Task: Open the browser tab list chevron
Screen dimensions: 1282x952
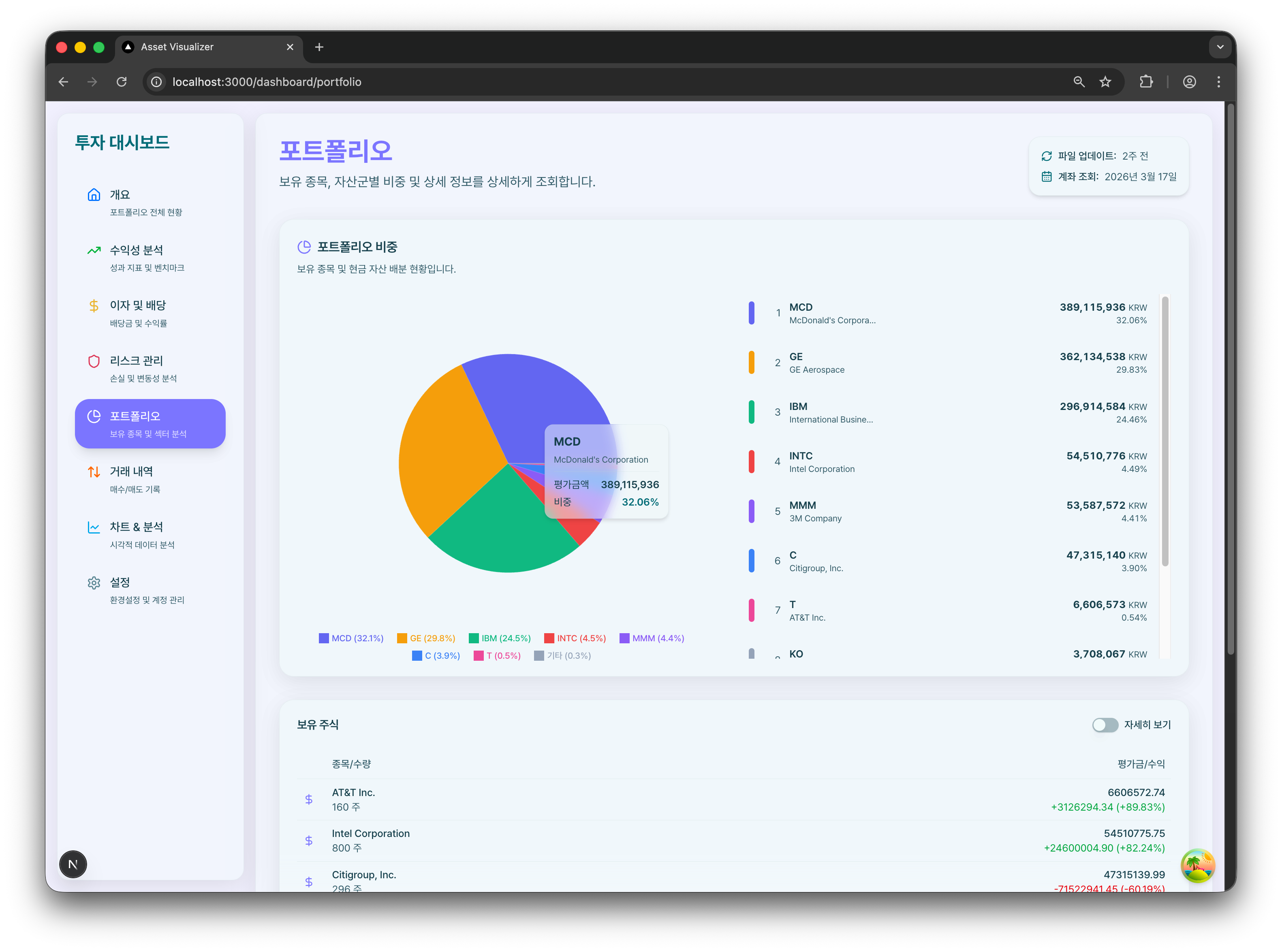Action: coord(1220,47)
